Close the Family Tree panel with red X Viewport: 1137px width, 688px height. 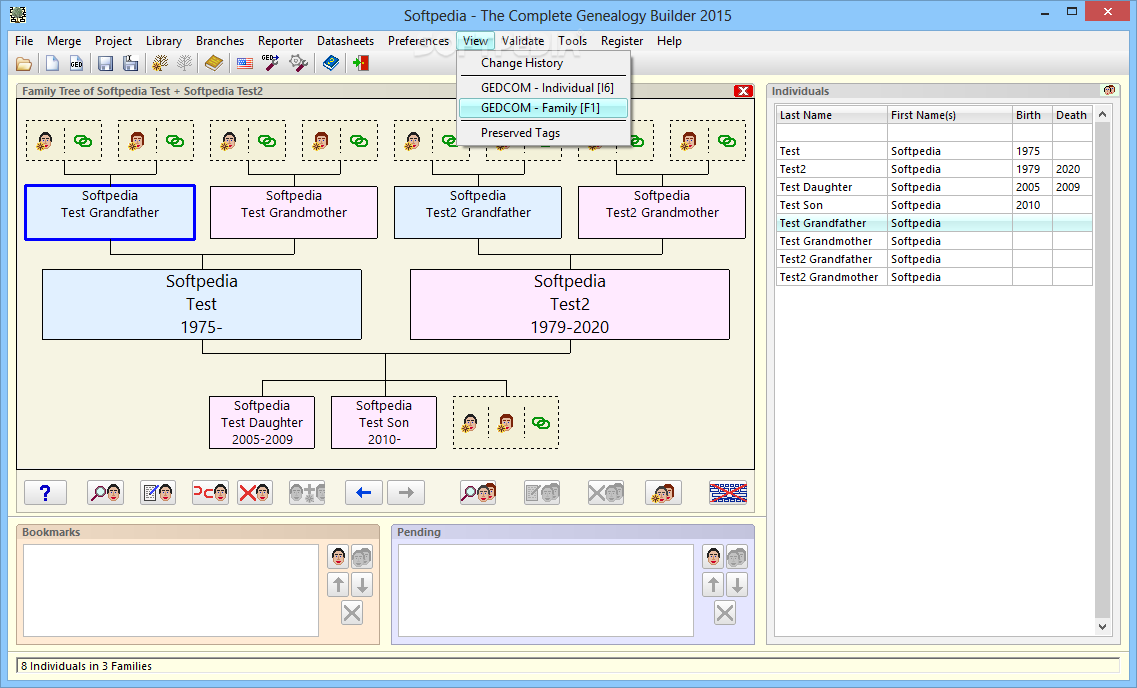[743, 91]
